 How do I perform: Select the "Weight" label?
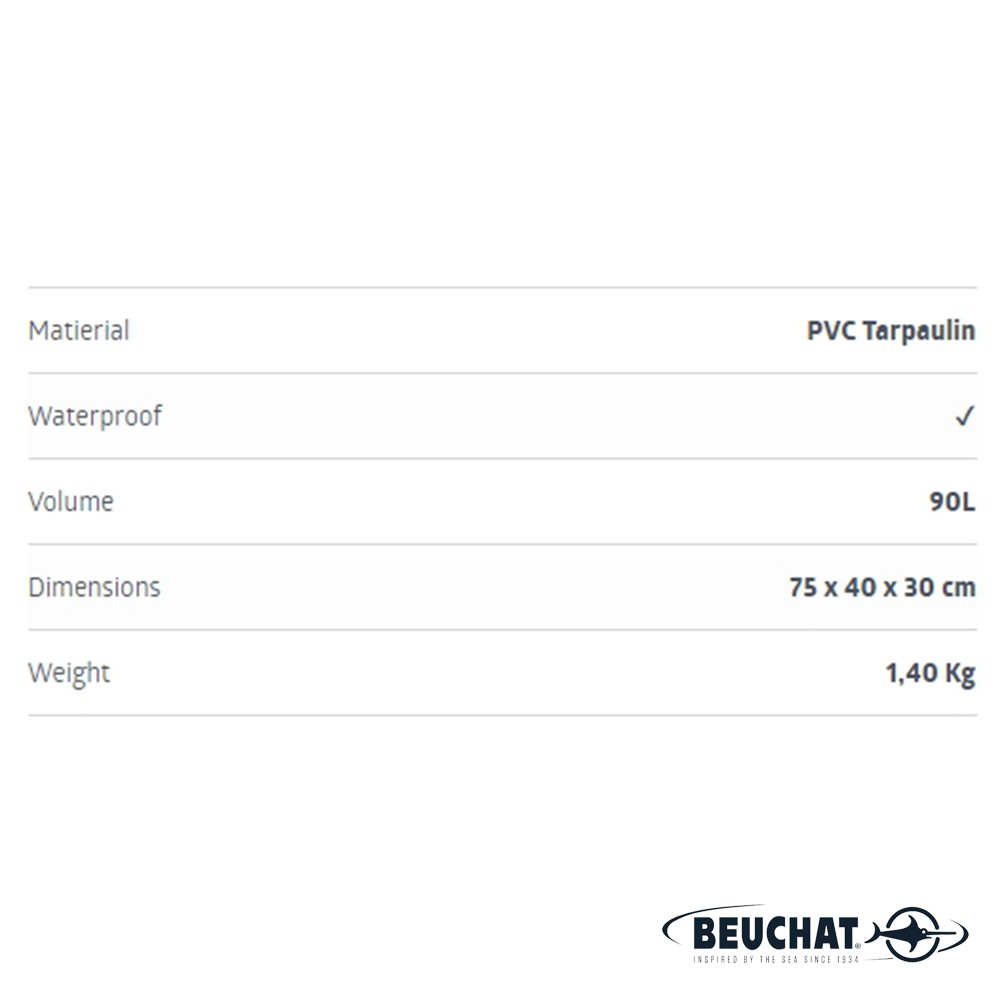69,673
